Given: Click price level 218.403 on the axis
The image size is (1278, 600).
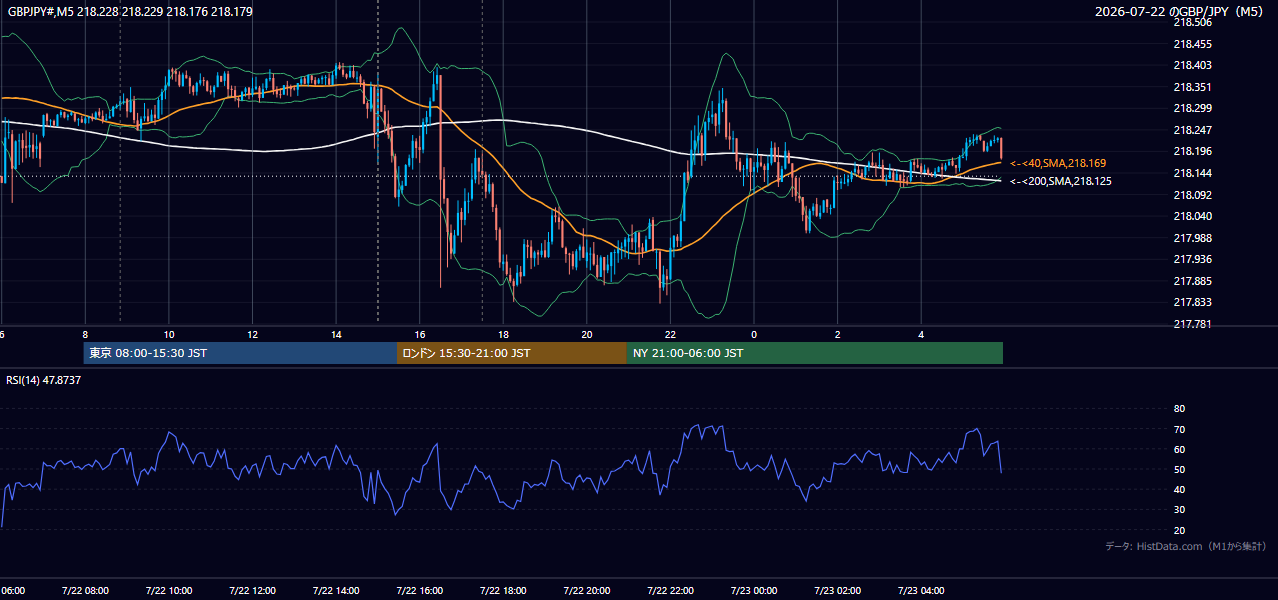Looking at the screenshot, I should (x=1192, y=65).
